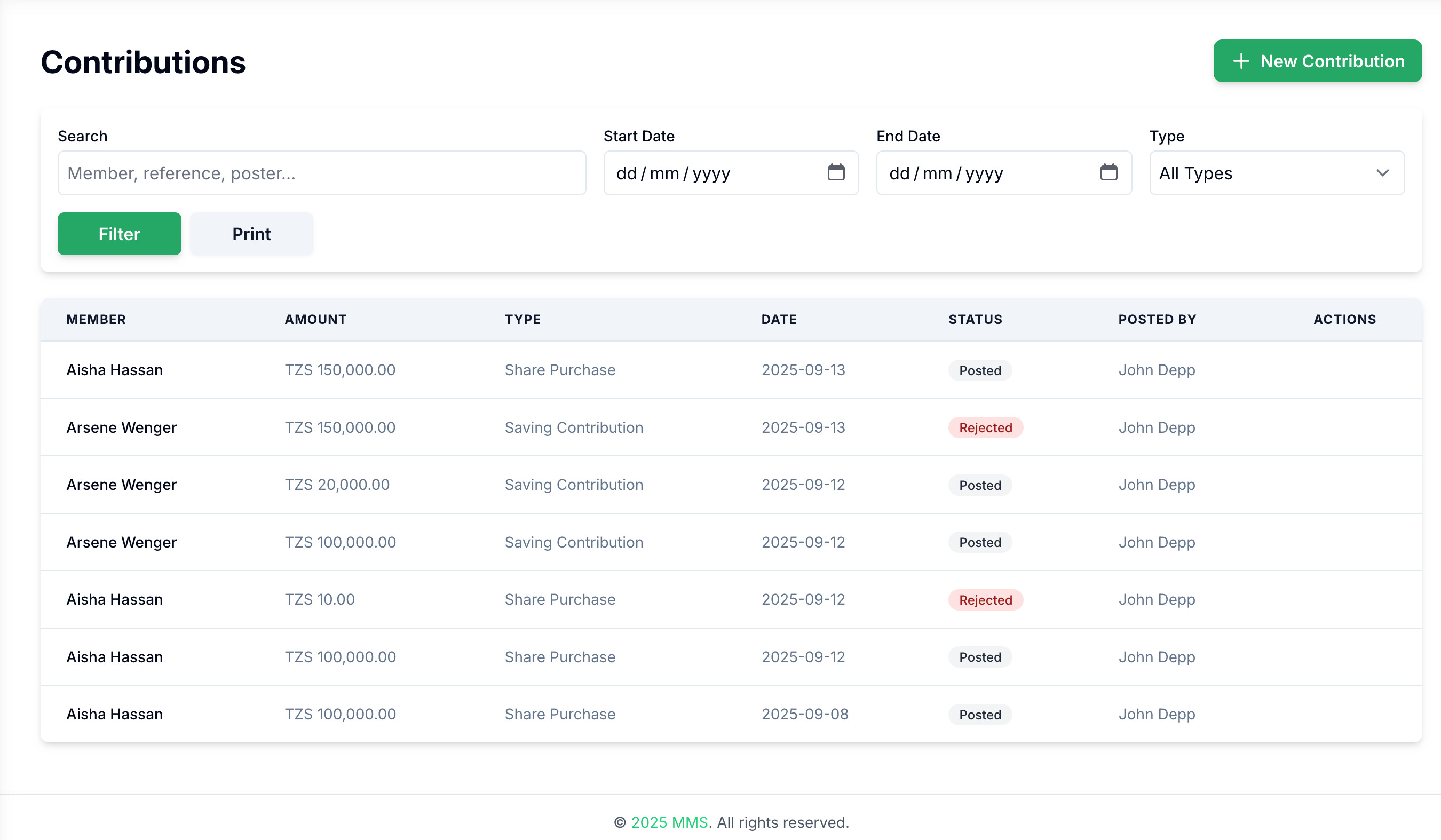The width and height of the screenshot is (1441, 840).
Task: Click the date 2025-09-08
Action: (805, 714)
